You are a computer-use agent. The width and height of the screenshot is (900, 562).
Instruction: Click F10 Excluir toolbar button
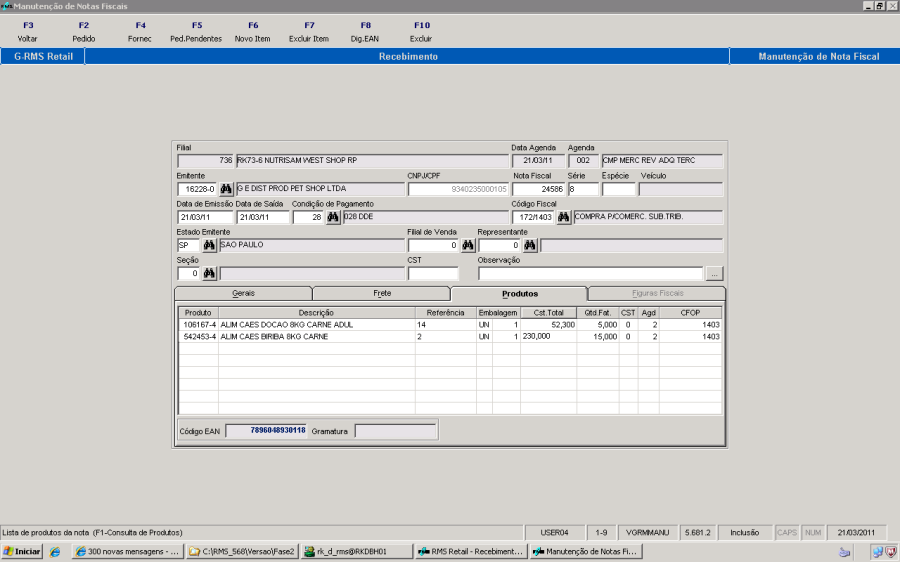coord(421,32)
